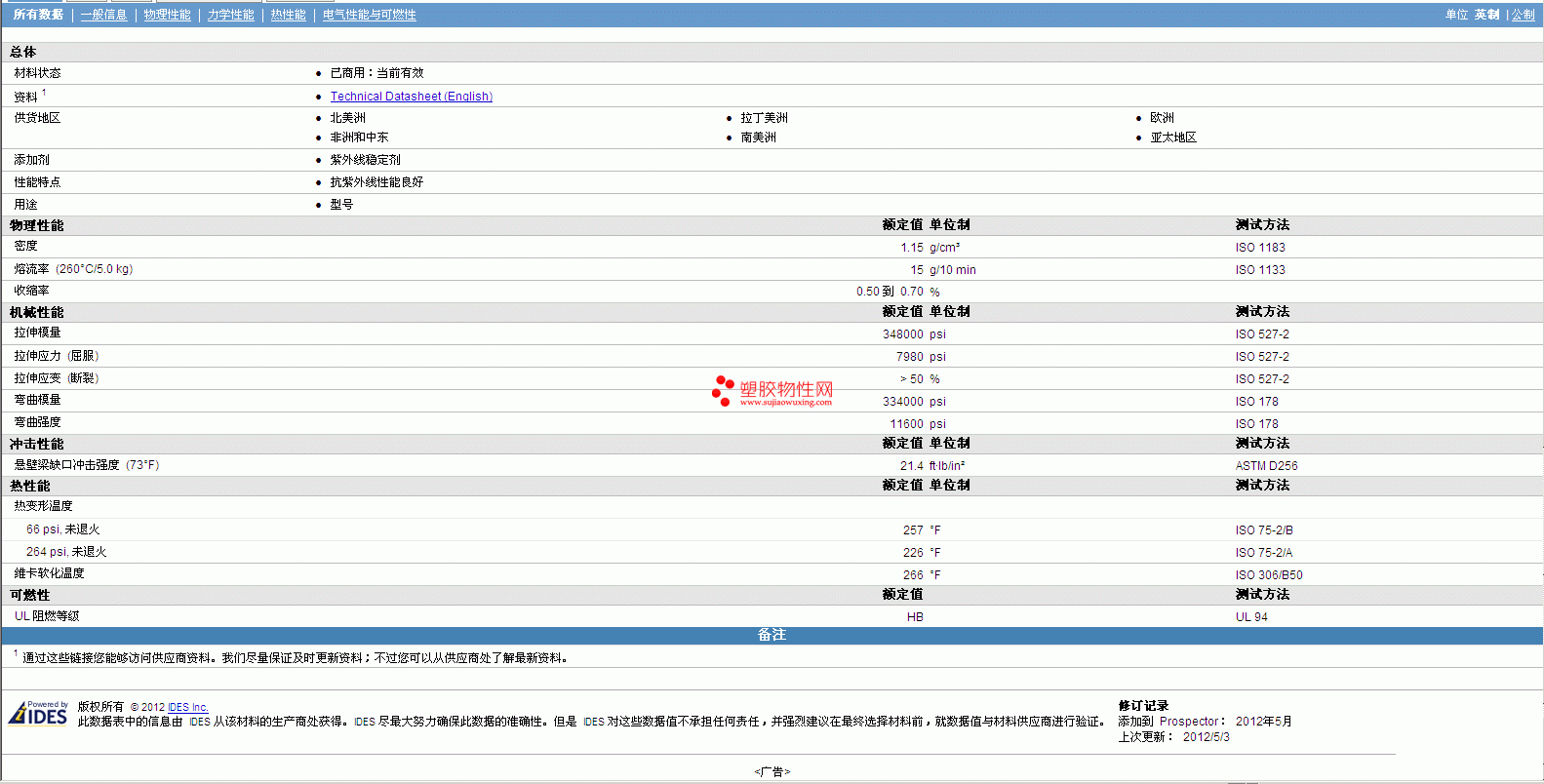The height and width of the screenshot is (784, 1544).
Task: Select the 上次更新 date 2012/5/3
Action: (x=1206, y=737)
